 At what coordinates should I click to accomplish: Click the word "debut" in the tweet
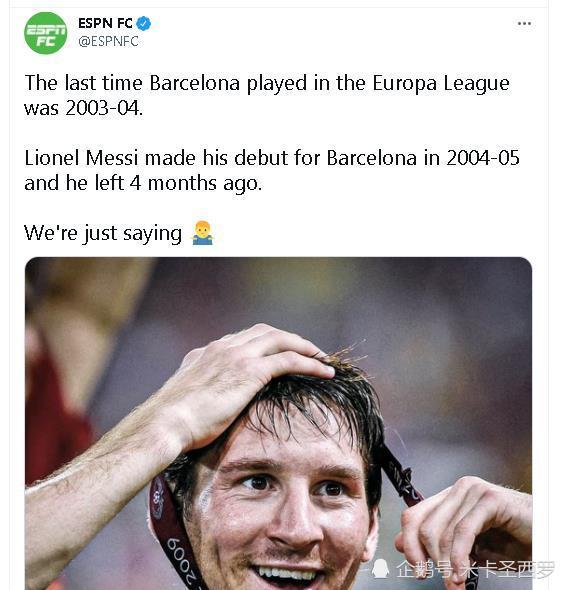click(261, 158)
